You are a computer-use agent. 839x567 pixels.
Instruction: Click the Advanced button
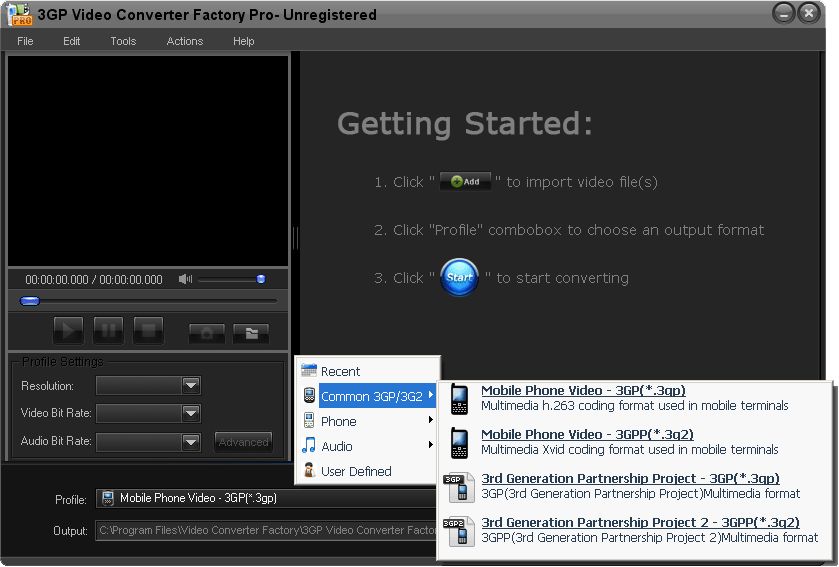243,442
